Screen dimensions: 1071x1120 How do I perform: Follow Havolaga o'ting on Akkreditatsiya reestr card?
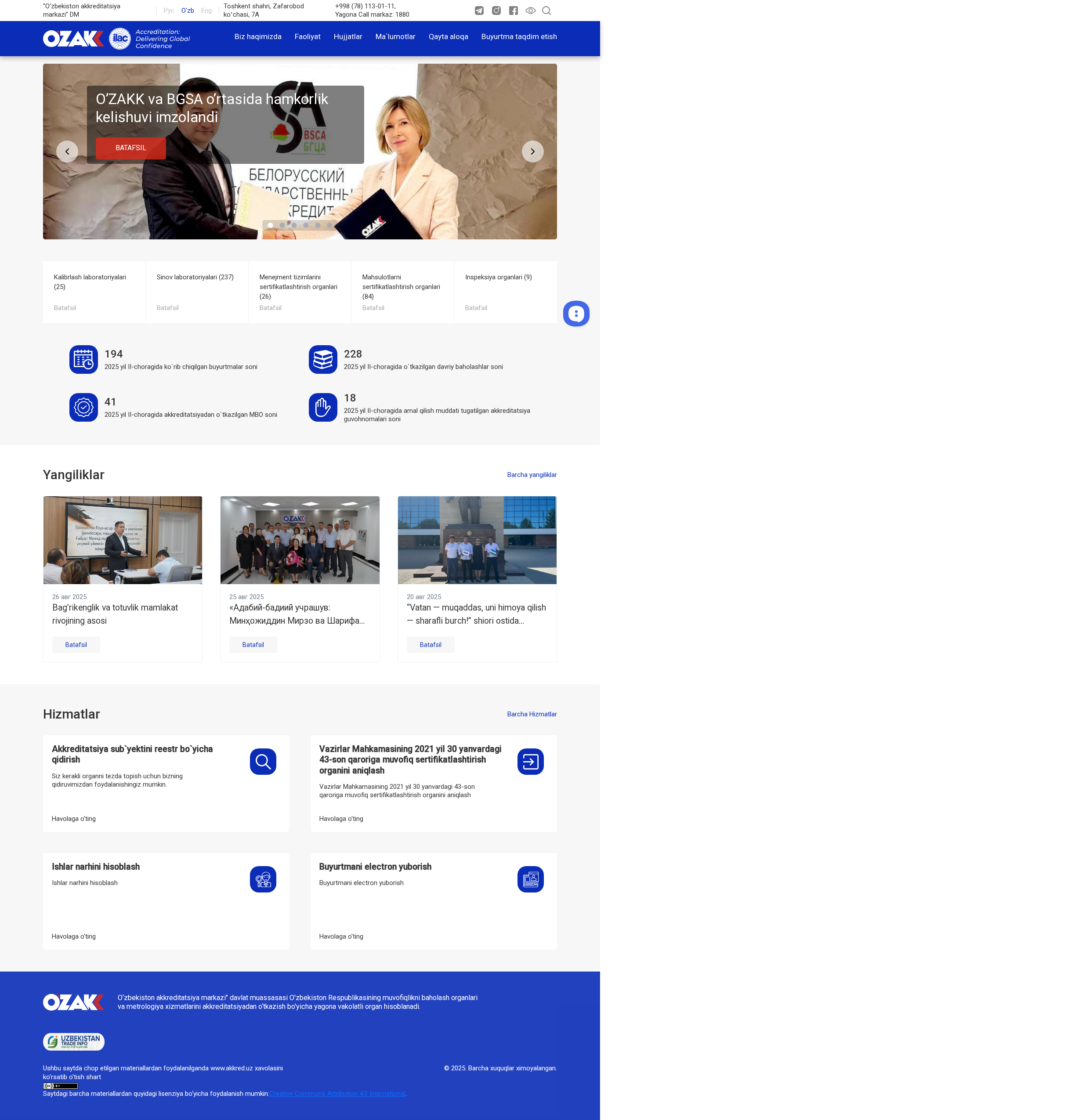(x=74, y=819)
